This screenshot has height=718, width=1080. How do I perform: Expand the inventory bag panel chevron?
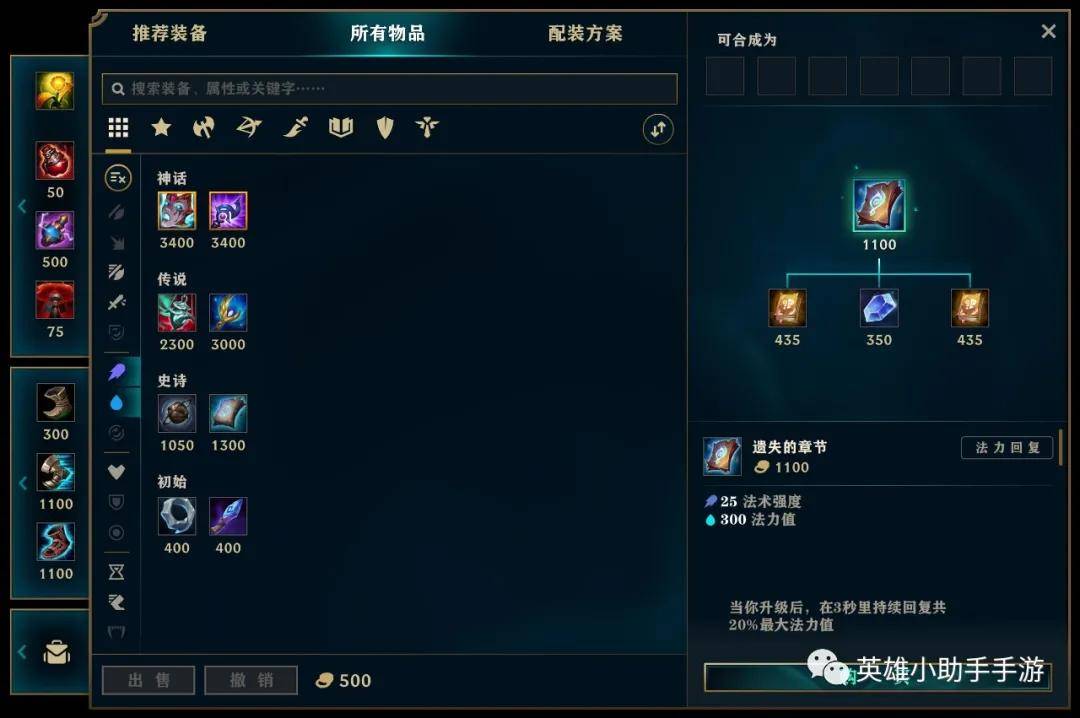tap(22, 651)
